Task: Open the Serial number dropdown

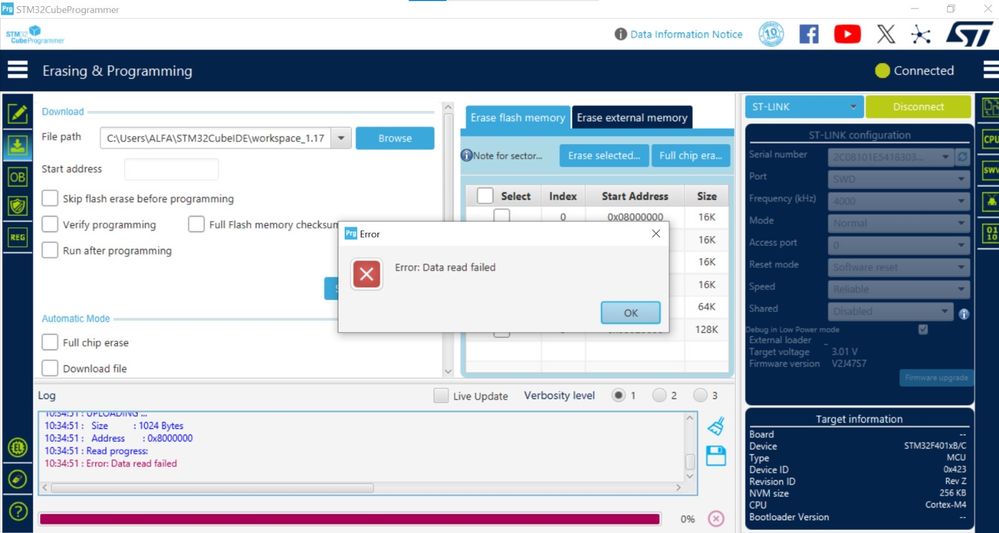Action: (x=891, y=156)
